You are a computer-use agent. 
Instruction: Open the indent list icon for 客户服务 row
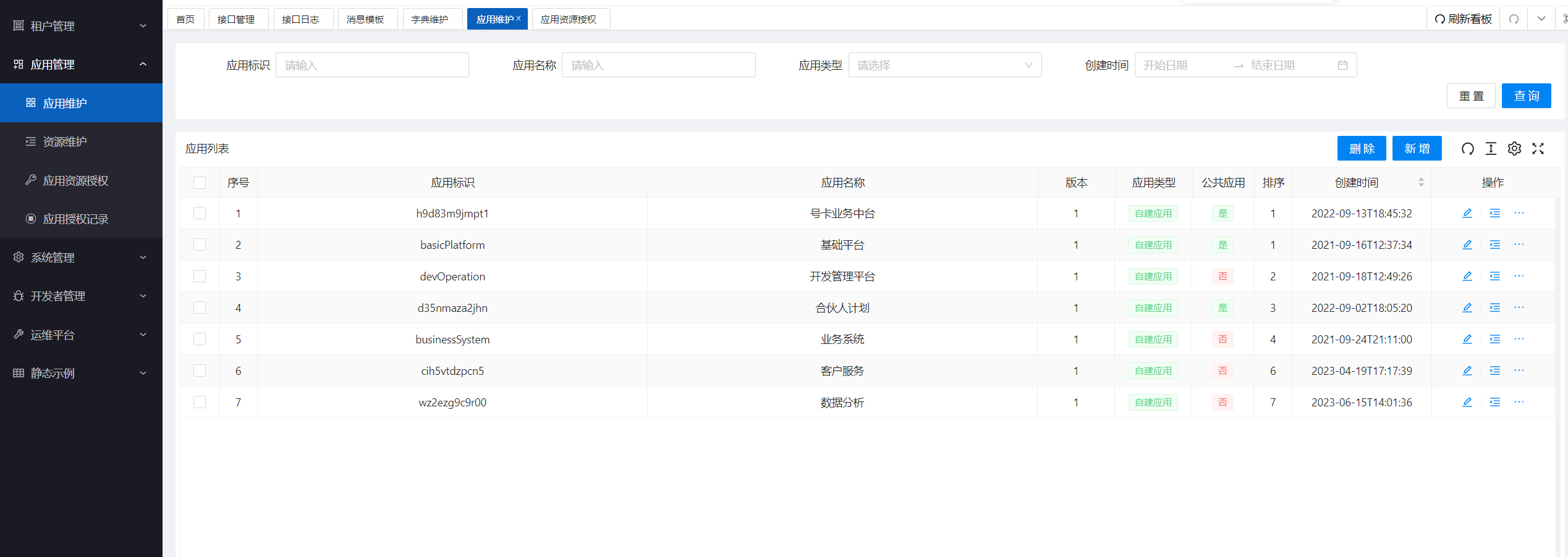tap(1495, 371)
